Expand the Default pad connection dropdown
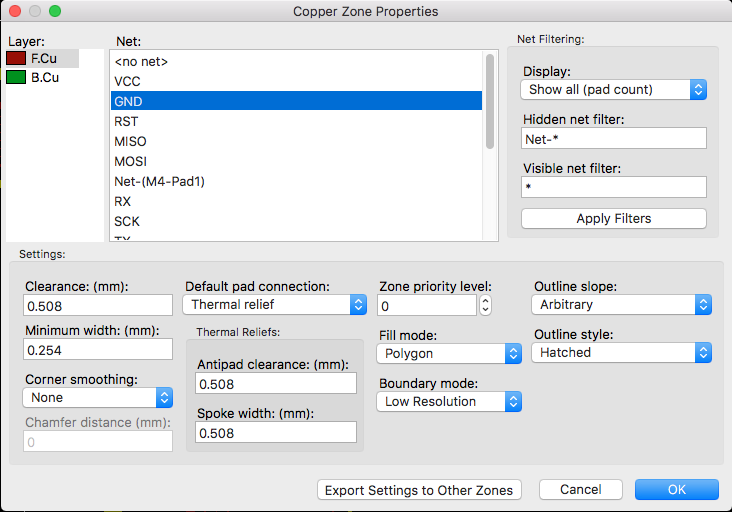Image resolution: width=732 pixels, height=512 pixels. tap(275, 304)
